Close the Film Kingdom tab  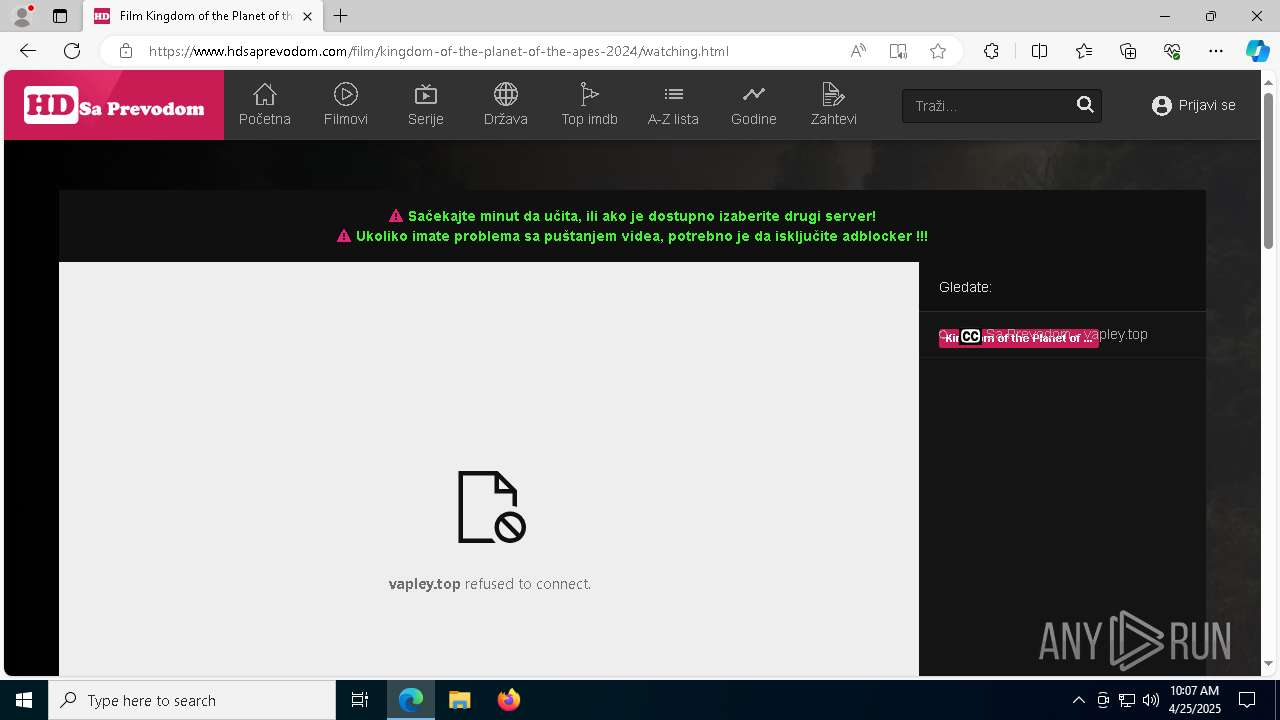(x=308, y=16)
